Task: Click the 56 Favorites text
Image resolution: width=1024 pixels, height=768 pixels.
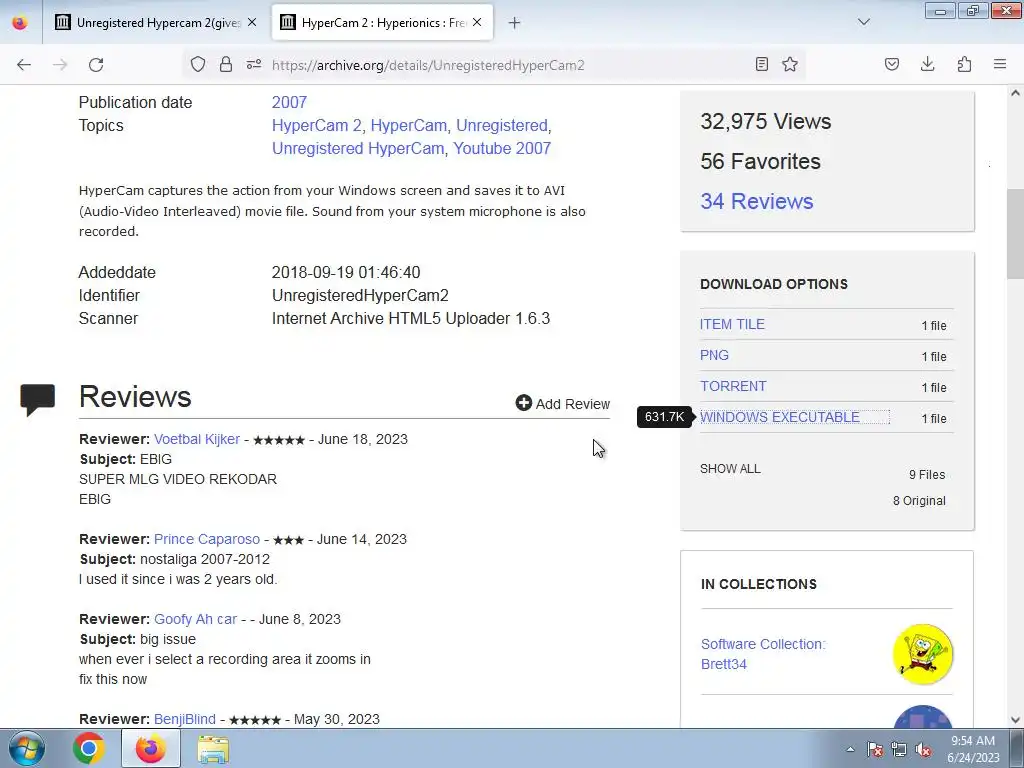Action: (x=760, y=161)
